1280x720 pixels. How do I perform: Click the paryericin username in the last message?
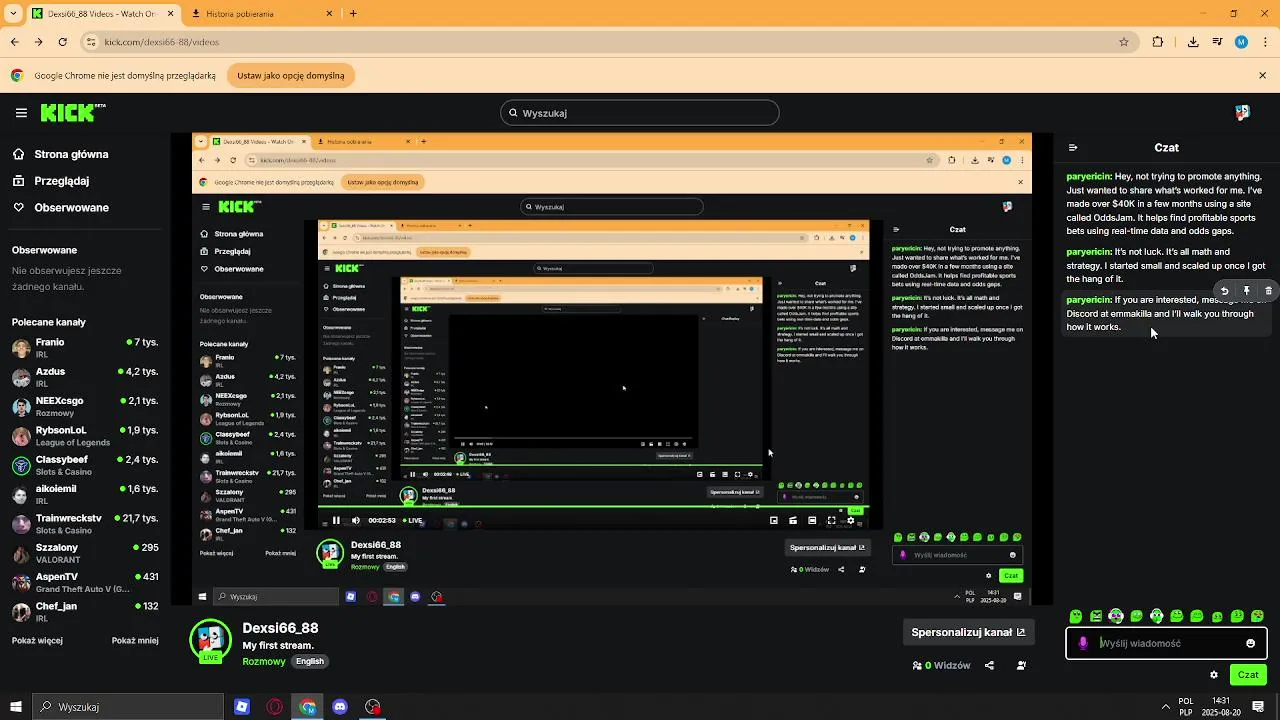(x=1089, y=300)
